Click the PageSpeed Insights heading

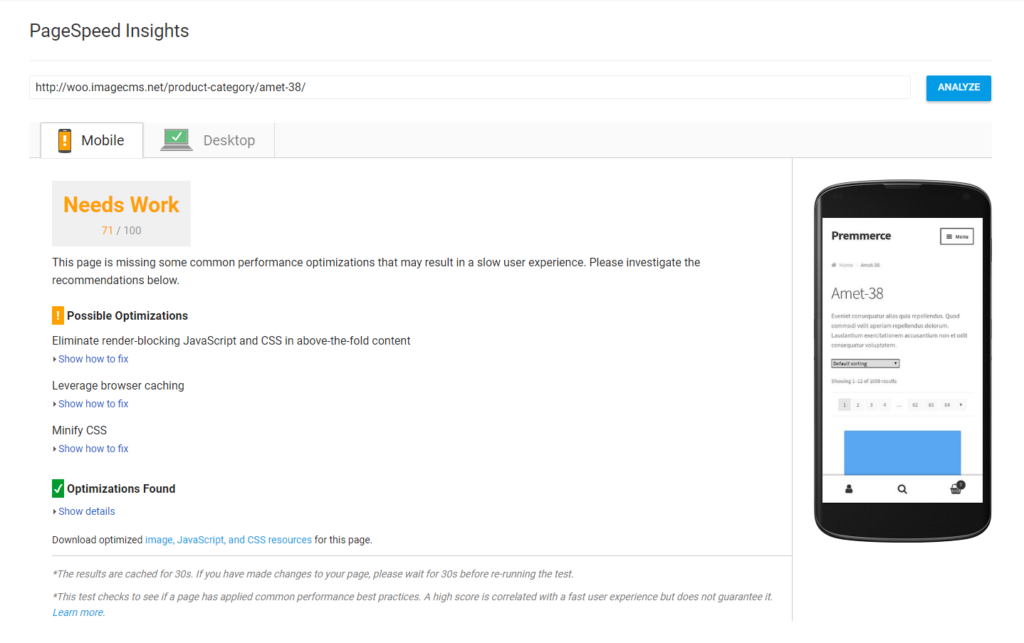pos(109,31)
